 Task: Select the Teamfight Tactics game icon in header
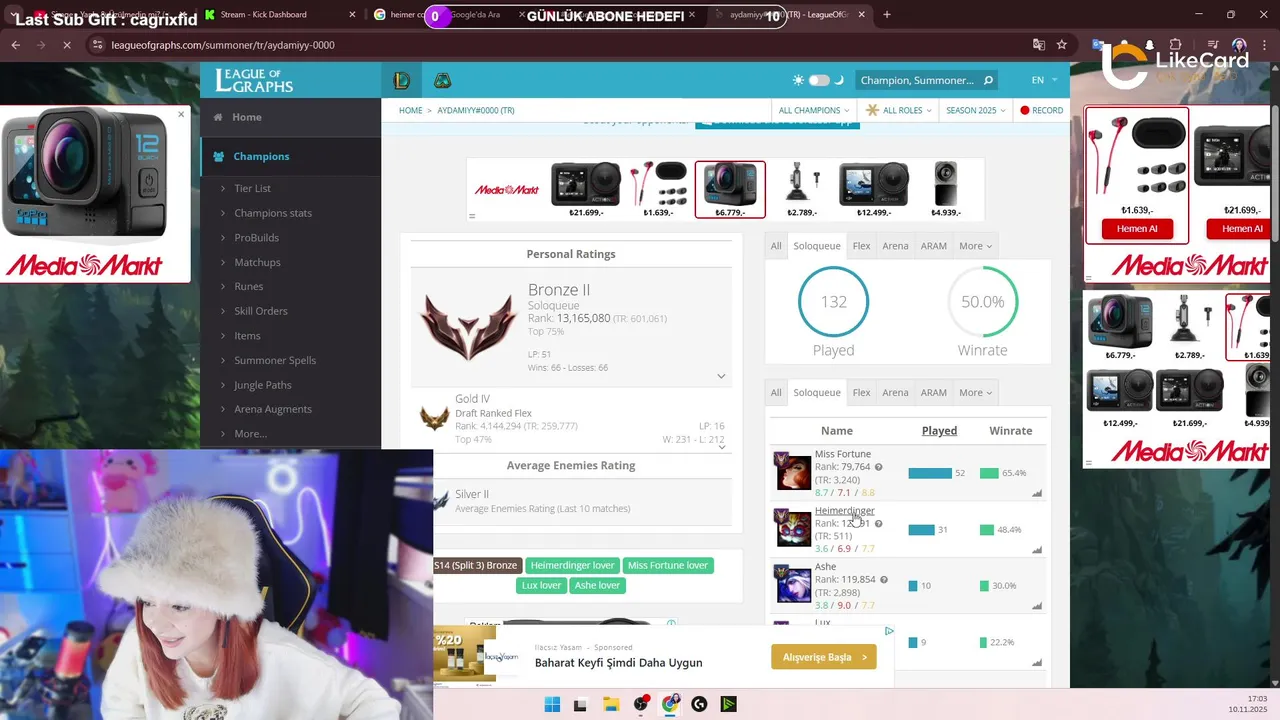(x=442, y=80)
